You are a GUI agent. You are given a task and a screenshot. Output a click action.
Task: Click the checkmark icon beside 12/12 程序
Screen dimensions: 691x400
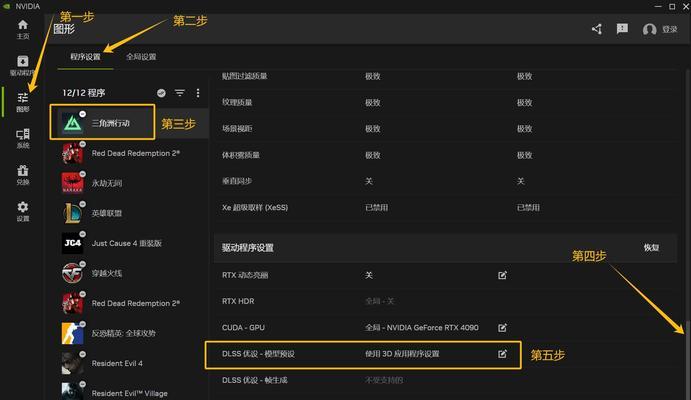(161, 93)
